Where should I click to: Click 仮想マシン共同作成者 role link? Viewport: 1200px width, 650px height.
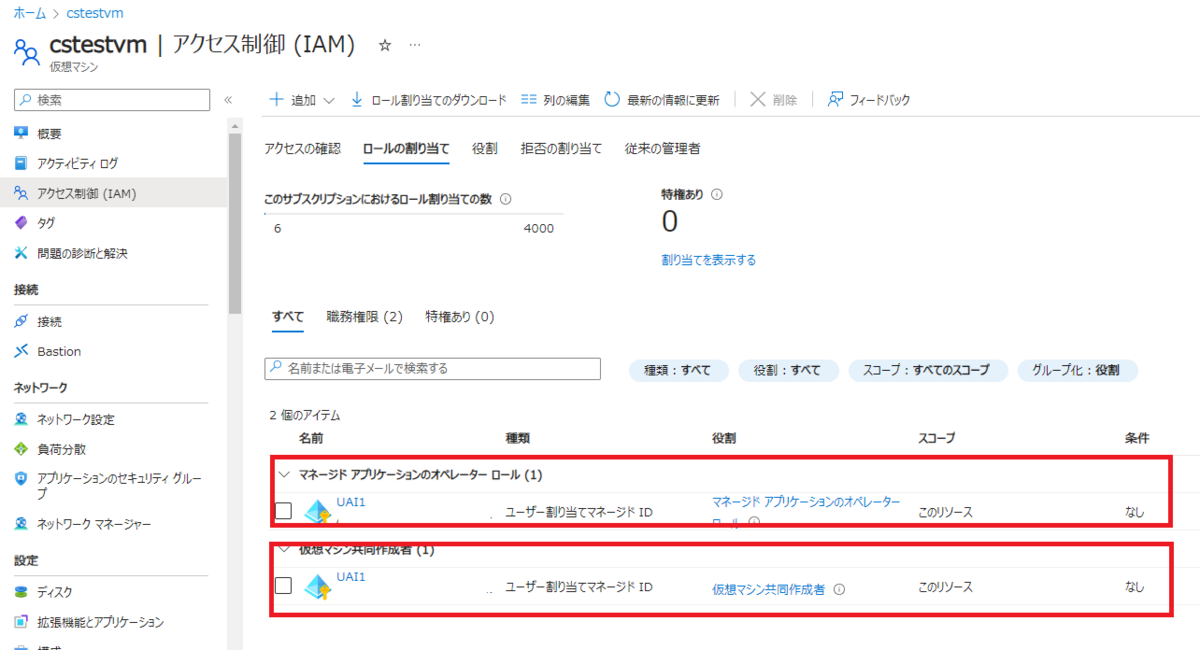(x=769, y=589)
